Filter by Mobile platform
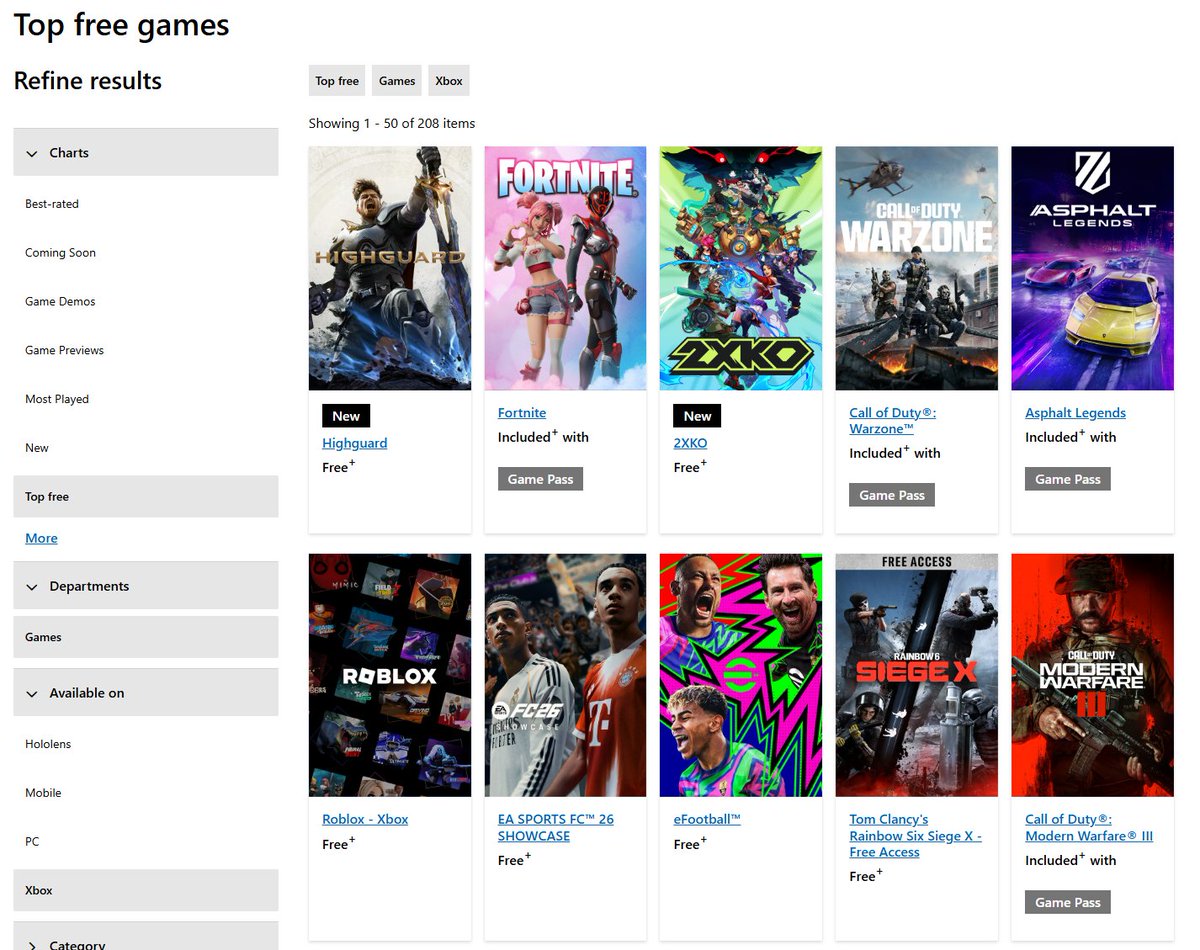This screenshot has height=950, width=1200. (x=43, y=793)
